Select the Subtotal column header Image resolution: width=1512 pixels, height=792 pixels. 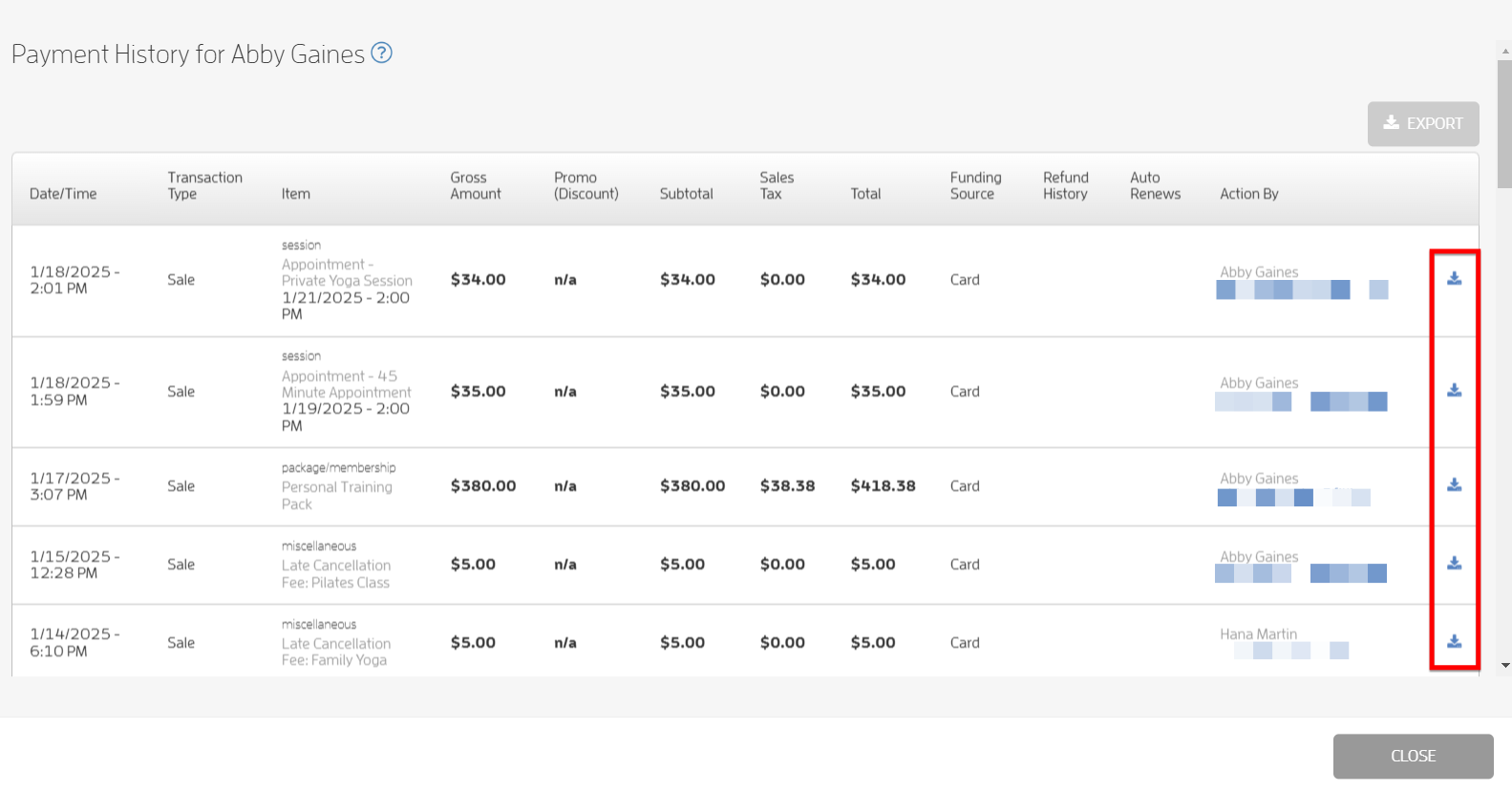(x=686, y=194)
